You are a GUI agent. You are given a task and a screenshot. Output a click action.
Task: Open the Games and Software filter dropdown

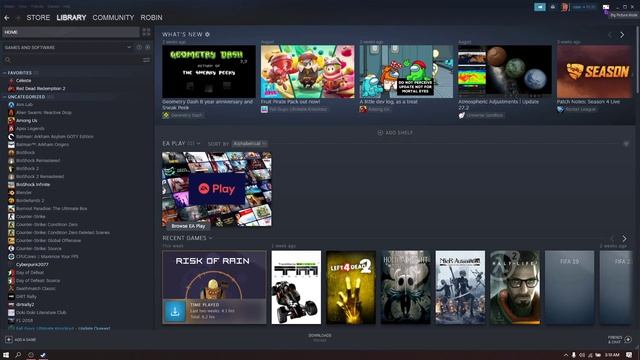[x=68, y=47]
